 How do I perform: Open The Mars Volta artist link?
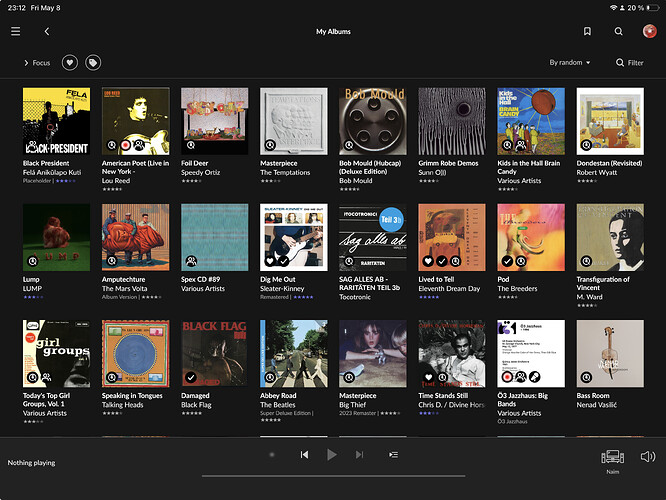click(x=124, y=288)
